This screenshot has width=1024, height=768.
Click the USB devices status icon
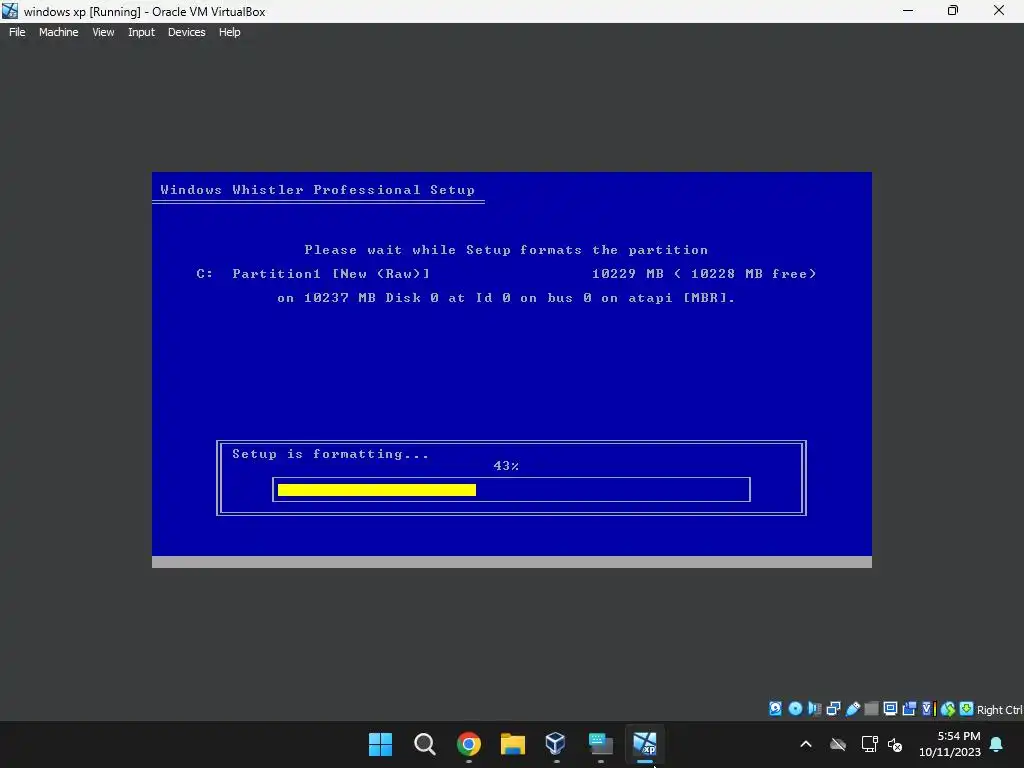pos(853,709)
